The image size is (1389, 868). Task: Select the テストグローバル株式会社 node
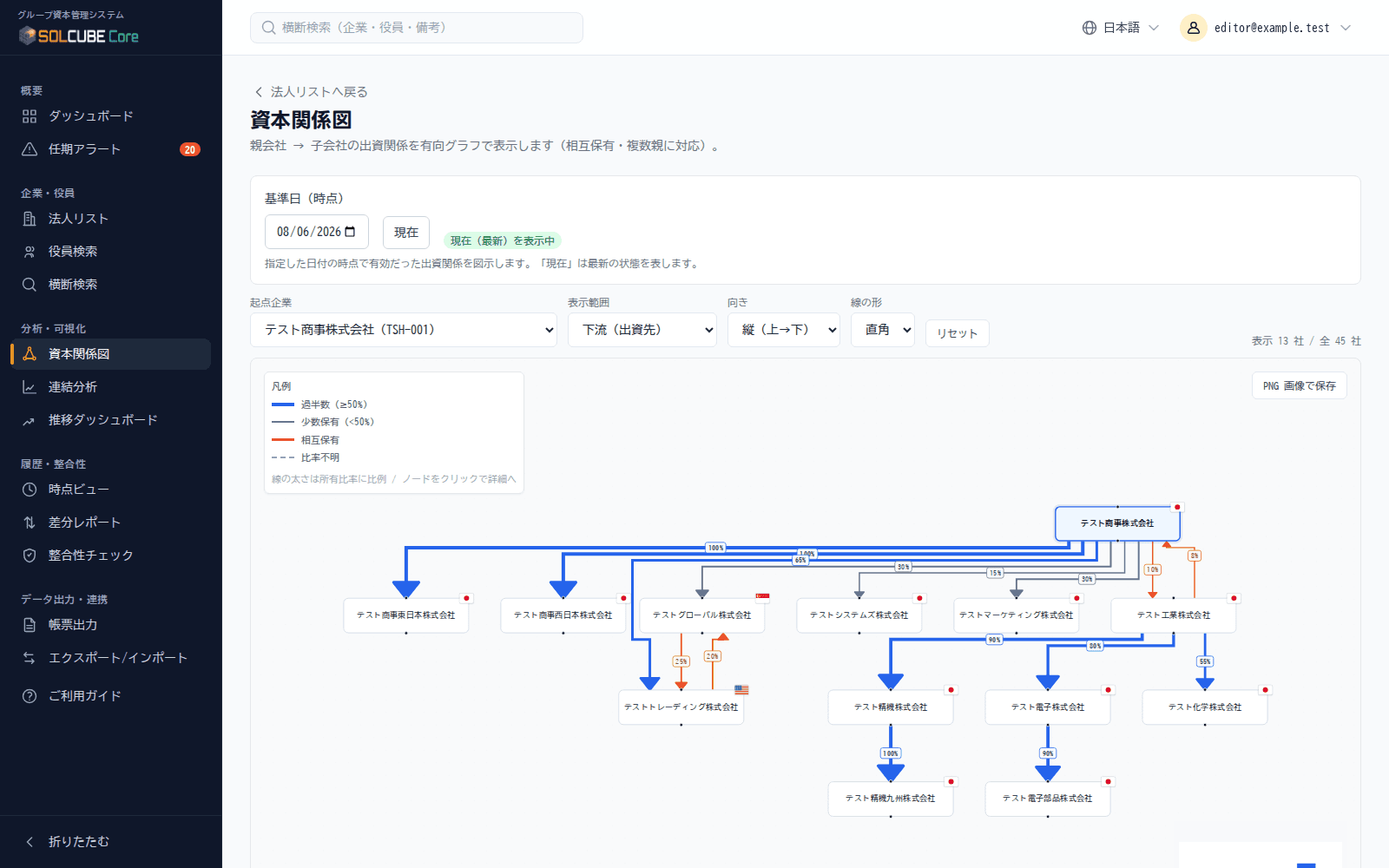tap(702, 615)
